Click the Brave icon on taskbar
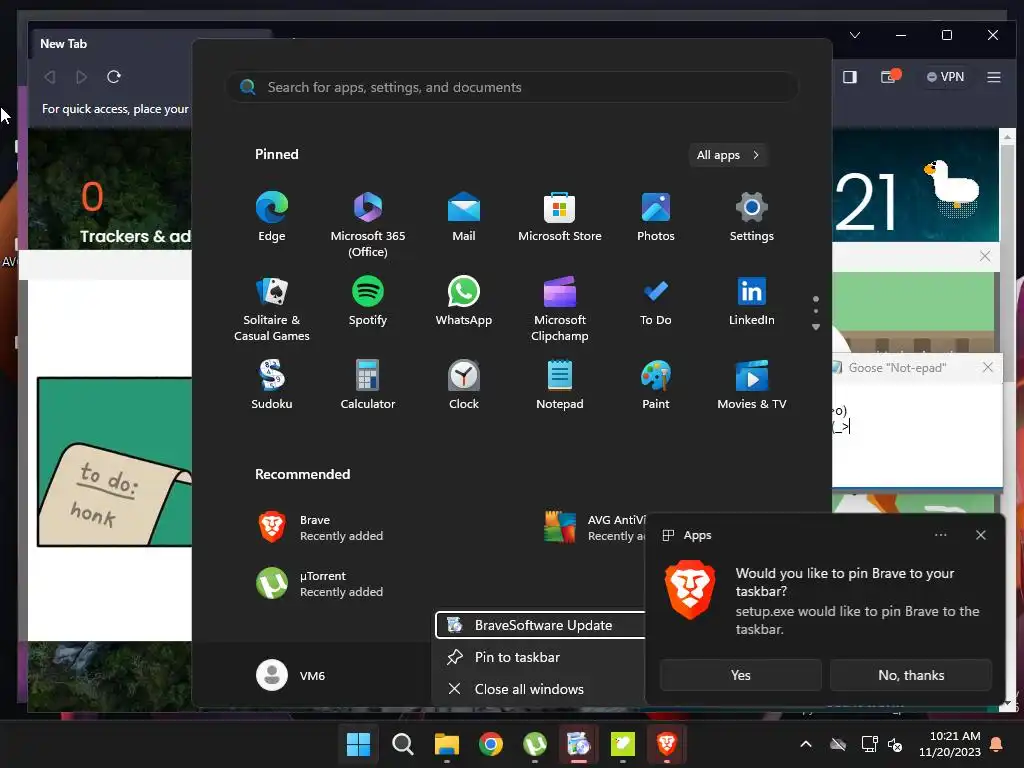Viewport: 1024px width, 768px height. (666, 744)
